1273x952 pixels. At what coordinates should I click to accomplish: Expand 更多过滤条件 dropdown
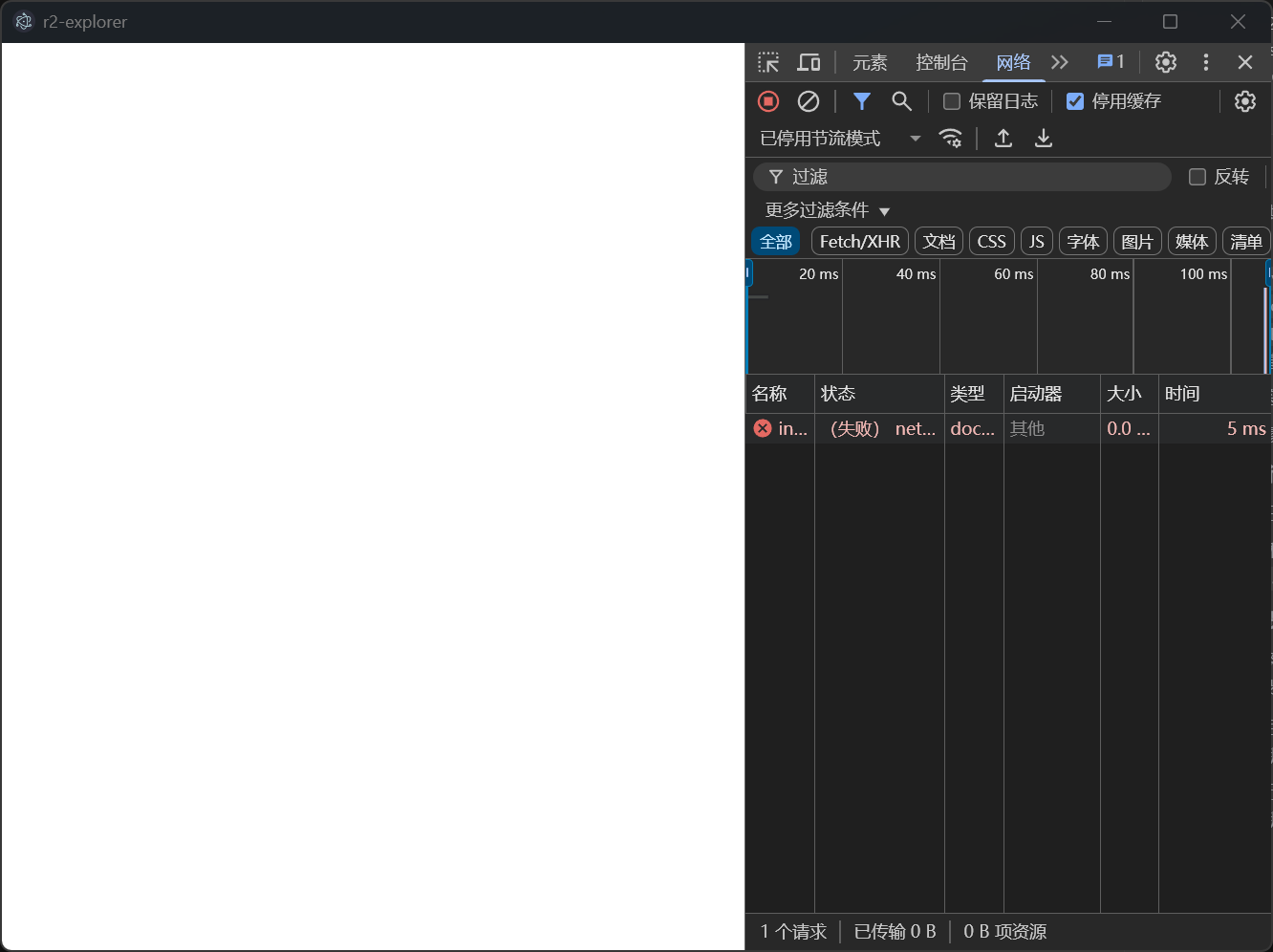click(828, 210)
